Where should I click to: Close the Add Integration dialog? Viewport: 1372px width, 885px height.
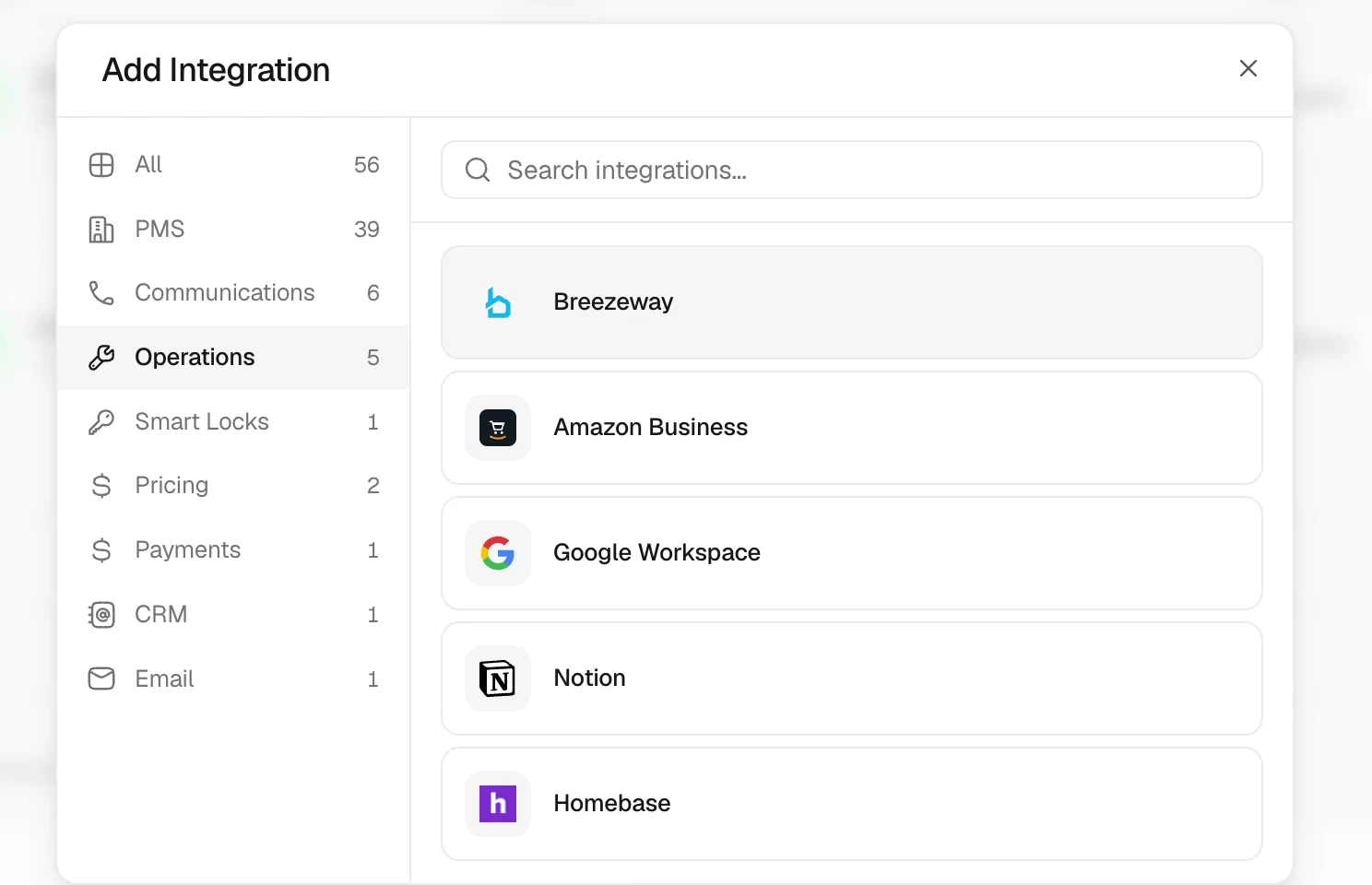coord(1248,68)
